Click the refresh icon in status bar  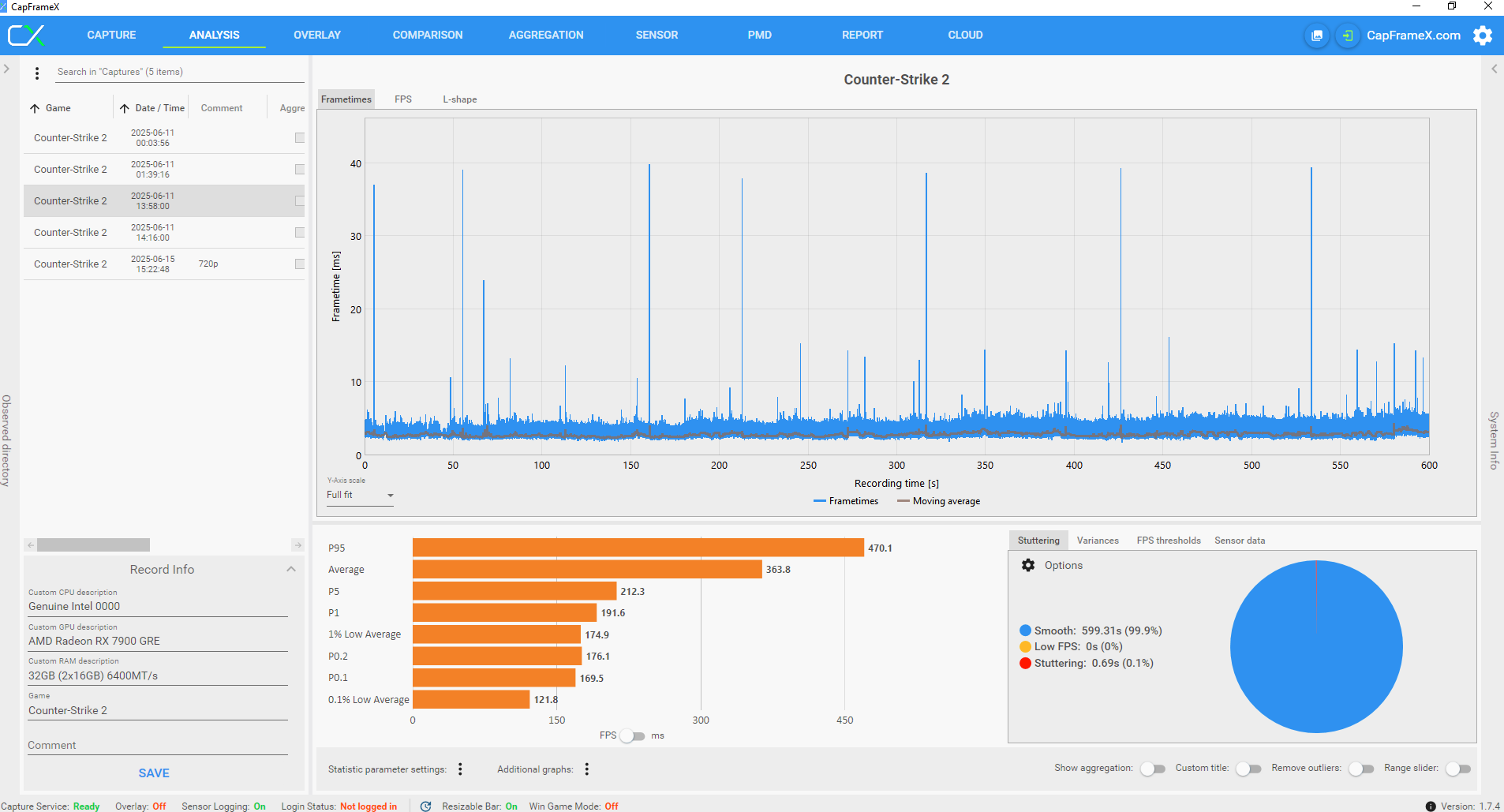click(426, 806)
